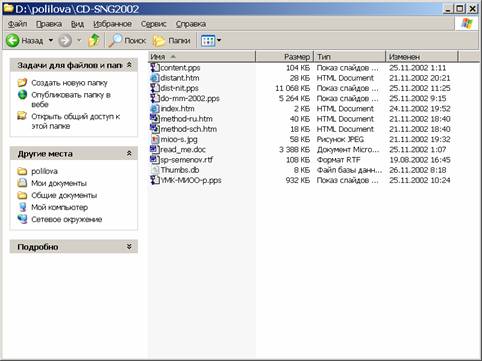Select the content.pps file icon

click(155, 68)
